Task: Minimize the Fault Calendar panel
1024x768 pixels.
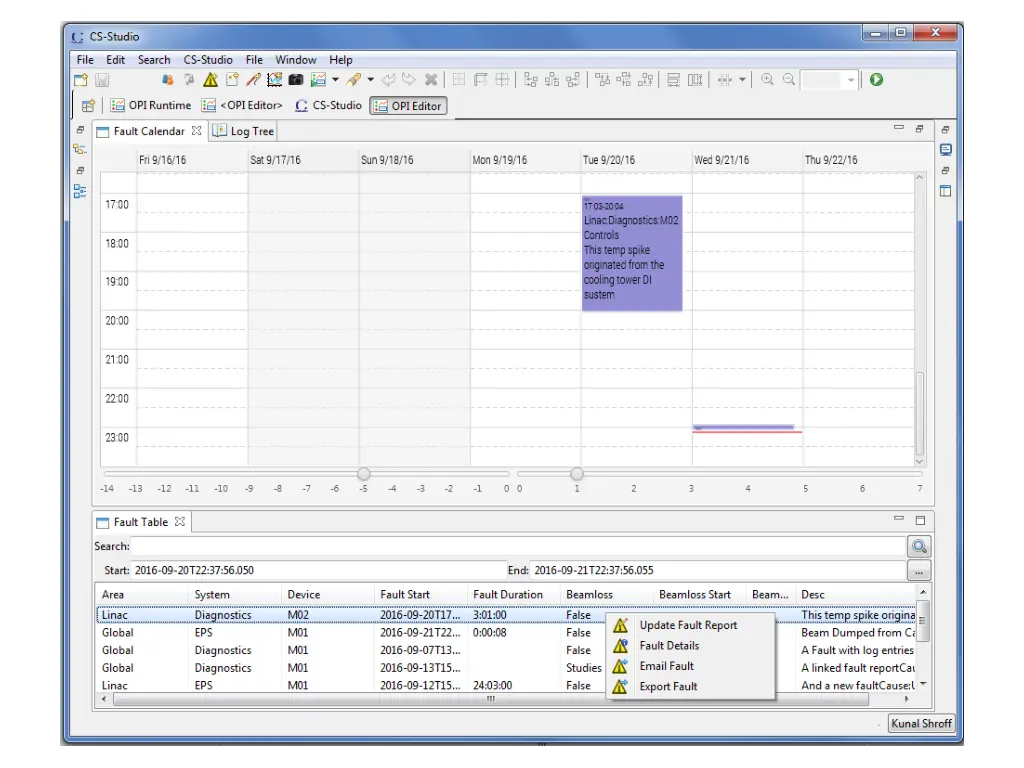Action: pyautogui.click(x=899, y=128)
